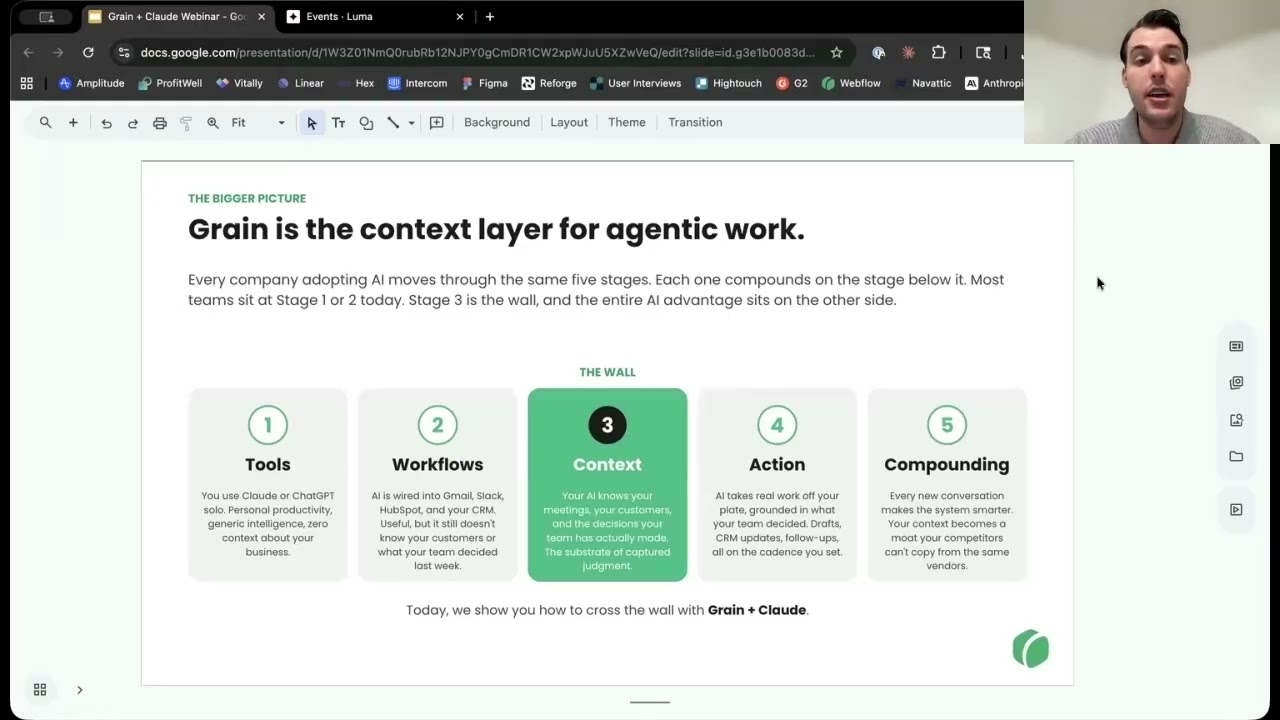Open the browser Extensions puzzle icon
Image resolution: width=1280 pixels, height=720 pixels.
[x=938, y=53]
